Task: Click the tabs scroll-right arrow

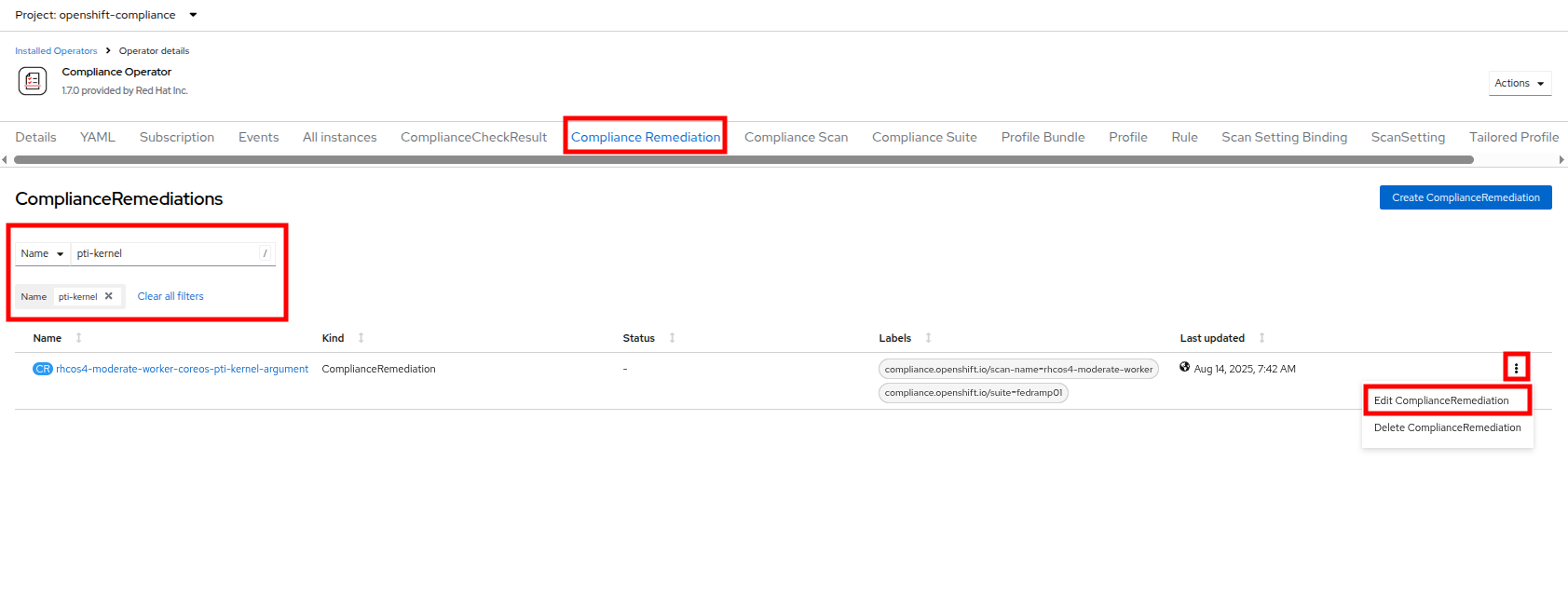Action: pyautogui.click(x=1562, y=160)
